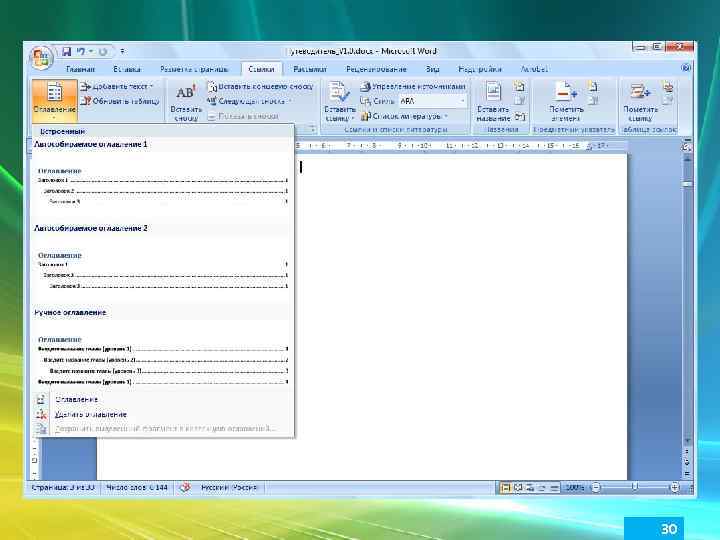720x540 pixels.
Task: Open the Customize Quick Access Toolbar arrow
Action: tap(122, 51)
